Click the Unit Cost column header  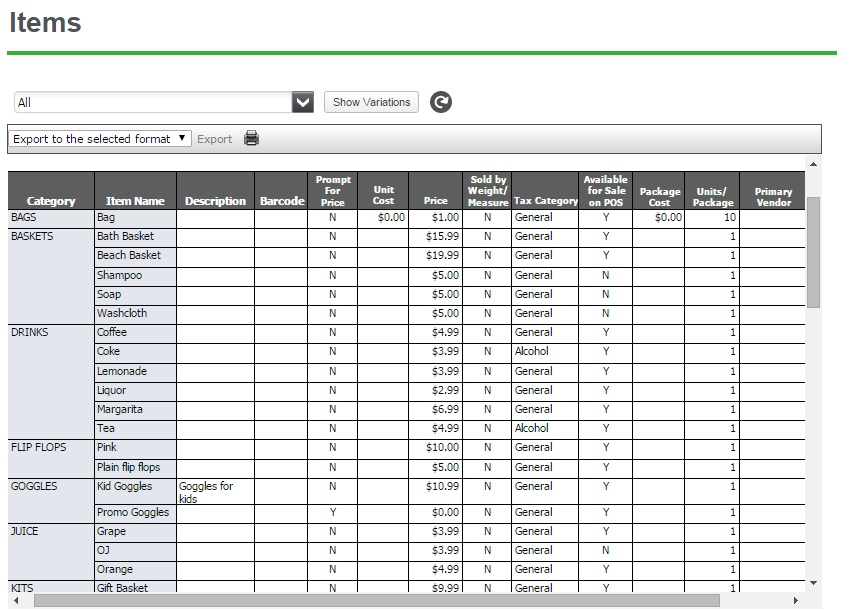[x=383, y=191]
